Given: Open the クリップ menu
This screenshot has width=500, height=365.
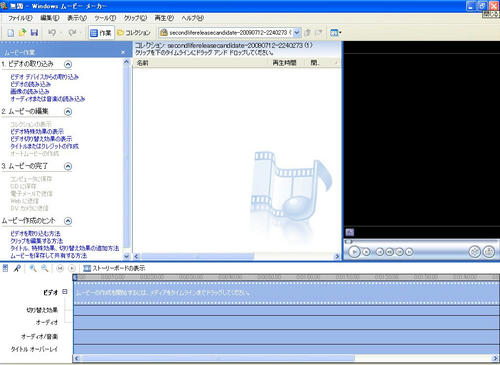Looking at the screenshot, I should coord(135,18).
